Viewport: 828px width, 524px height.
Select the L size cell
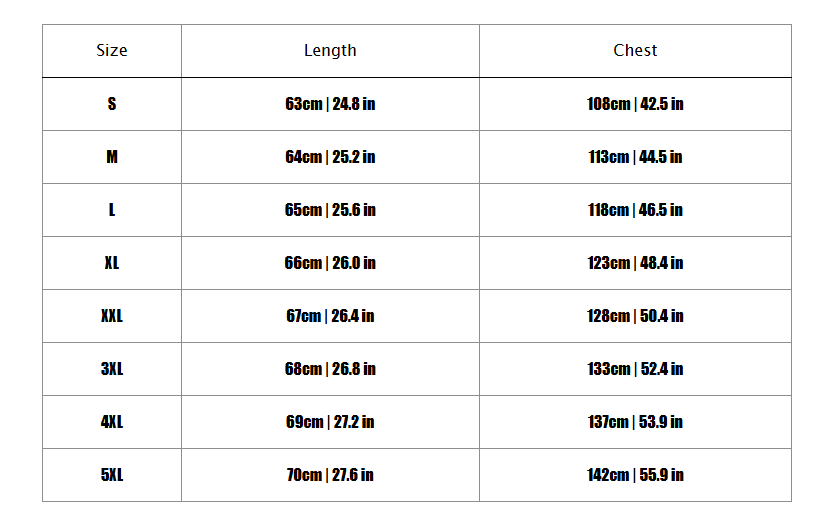coord(112,210)
